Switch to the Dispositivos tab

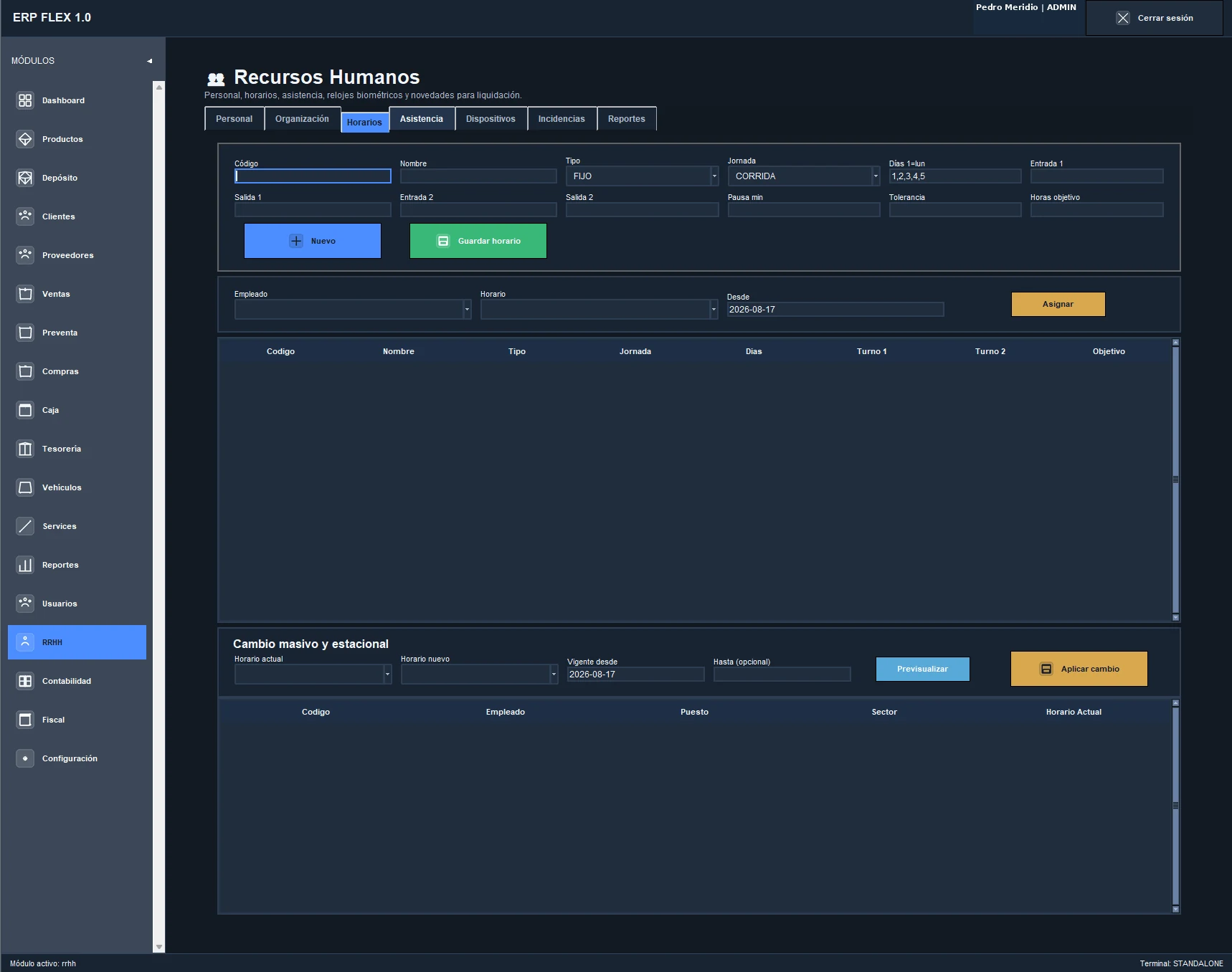491,119
